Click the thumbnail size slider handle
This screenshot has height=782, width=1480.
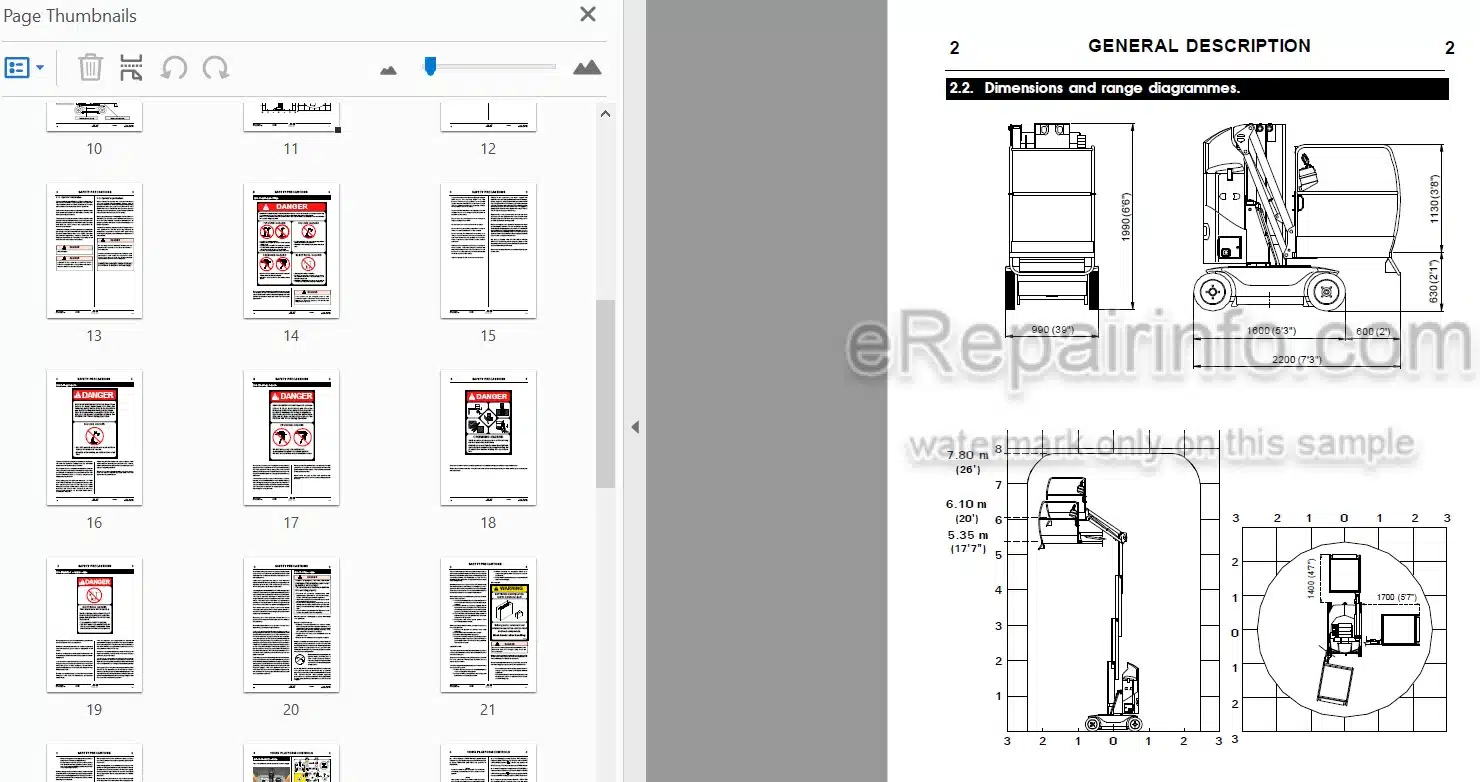pos(430,66)
